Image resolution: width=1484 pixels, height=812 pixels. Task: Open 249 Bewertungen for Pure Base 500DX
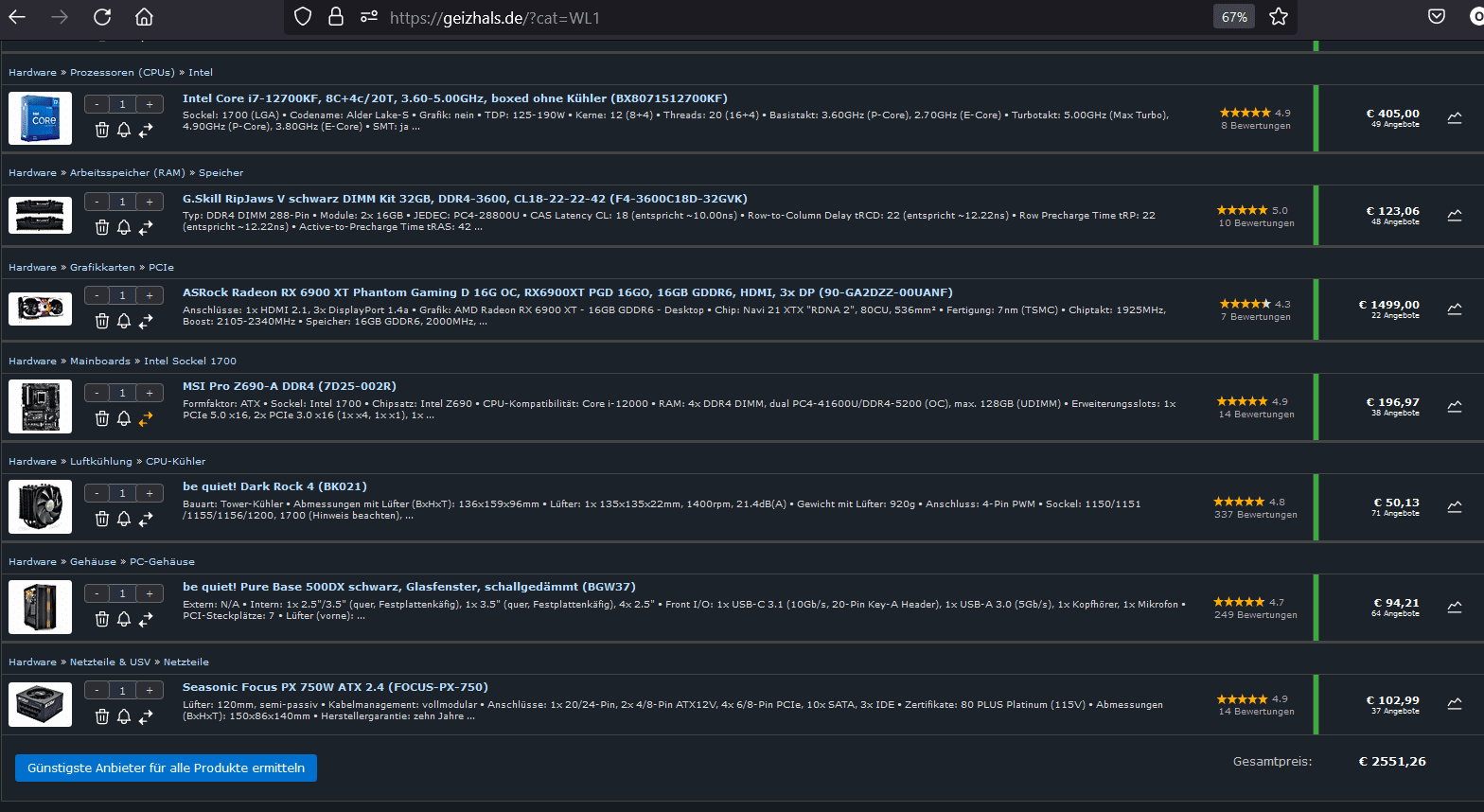(x=1256, y=615)
